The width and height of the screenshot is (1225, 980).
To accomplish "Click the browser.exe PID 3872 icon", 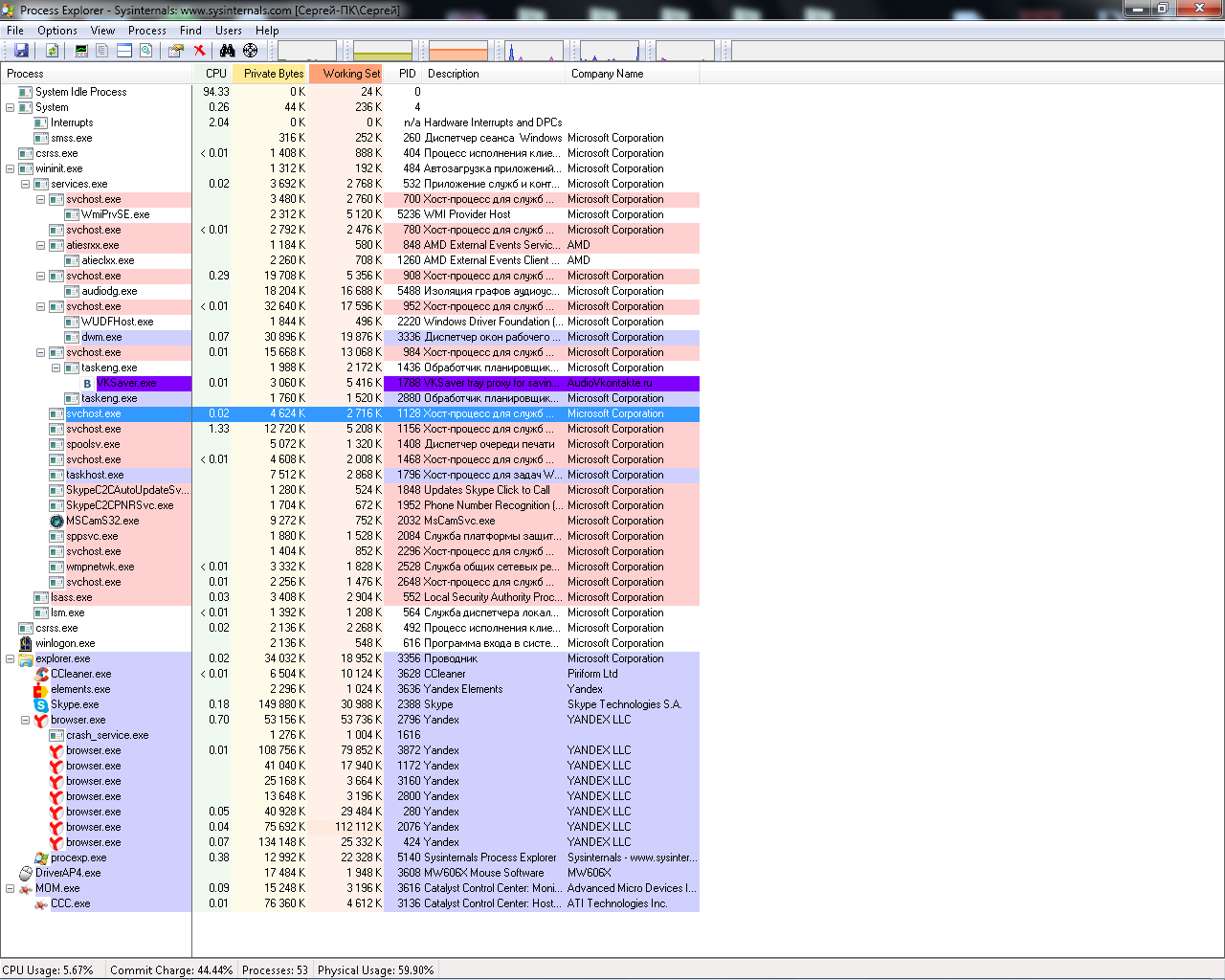I will point(56,750).
